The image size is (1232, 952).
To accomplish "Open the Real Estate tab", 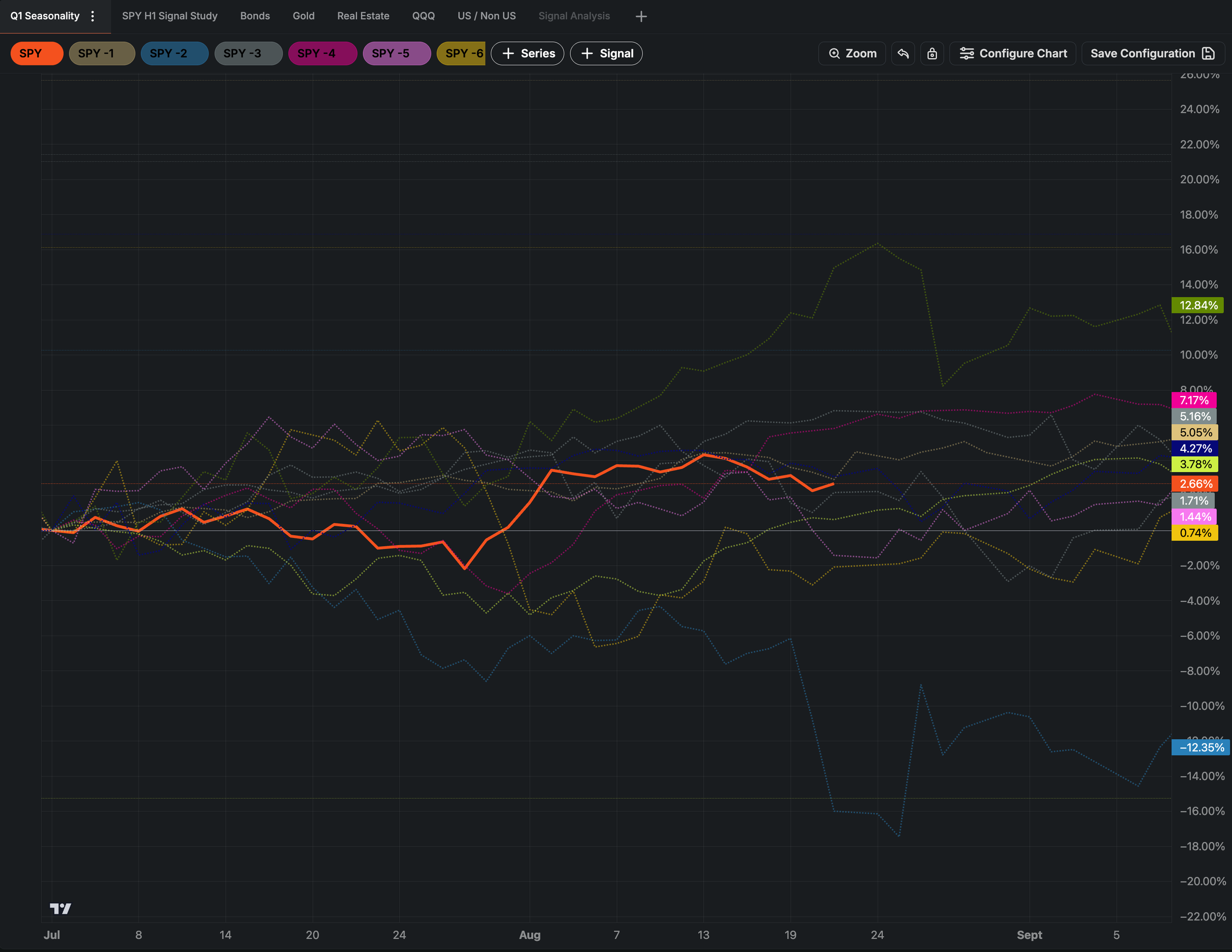I will 363,16.
